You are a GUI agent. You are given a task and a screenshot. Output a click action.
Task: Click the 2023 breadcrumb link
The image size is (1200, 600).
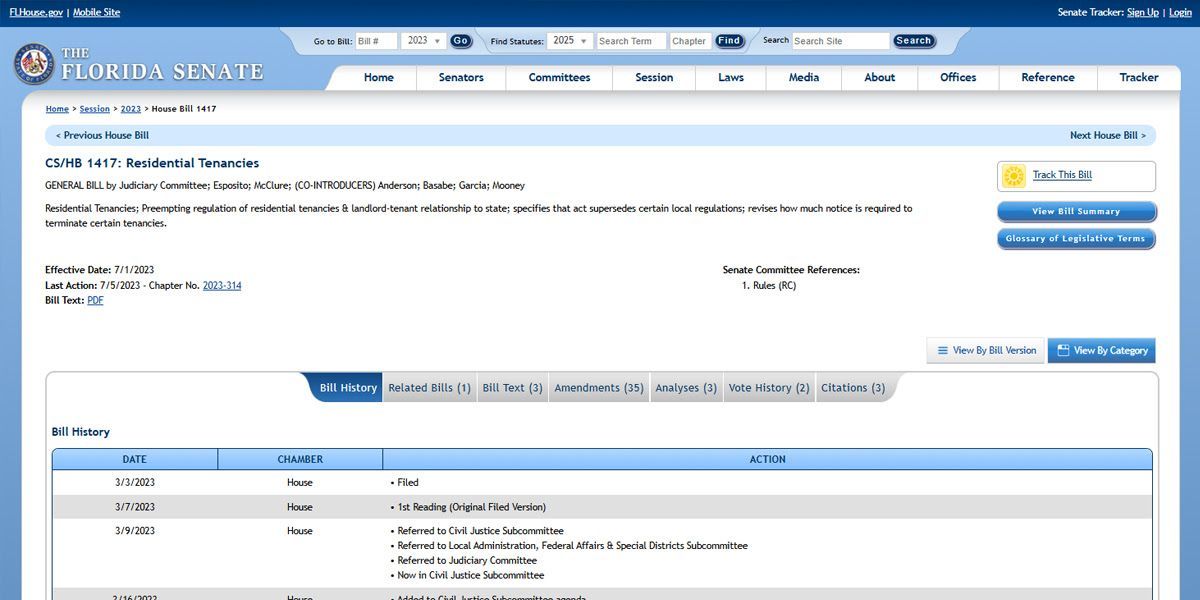[131, 109]
